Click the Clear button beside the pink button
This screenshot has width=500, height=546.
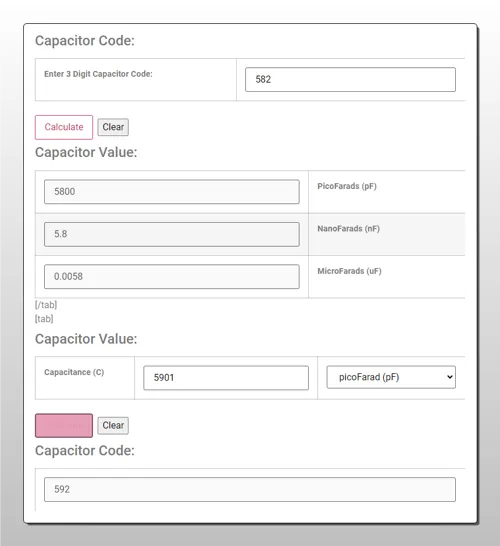pyautogui.click(x=113, y=425)
